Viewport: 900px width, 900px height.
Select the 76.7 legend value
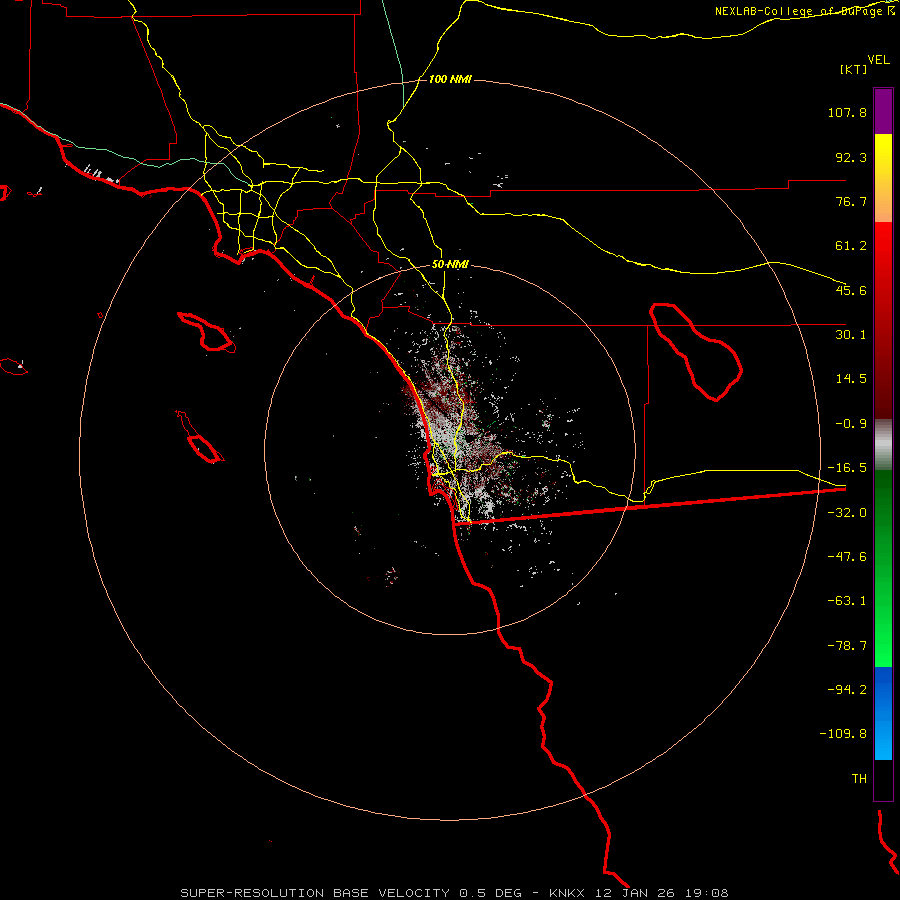coord(851,201)
